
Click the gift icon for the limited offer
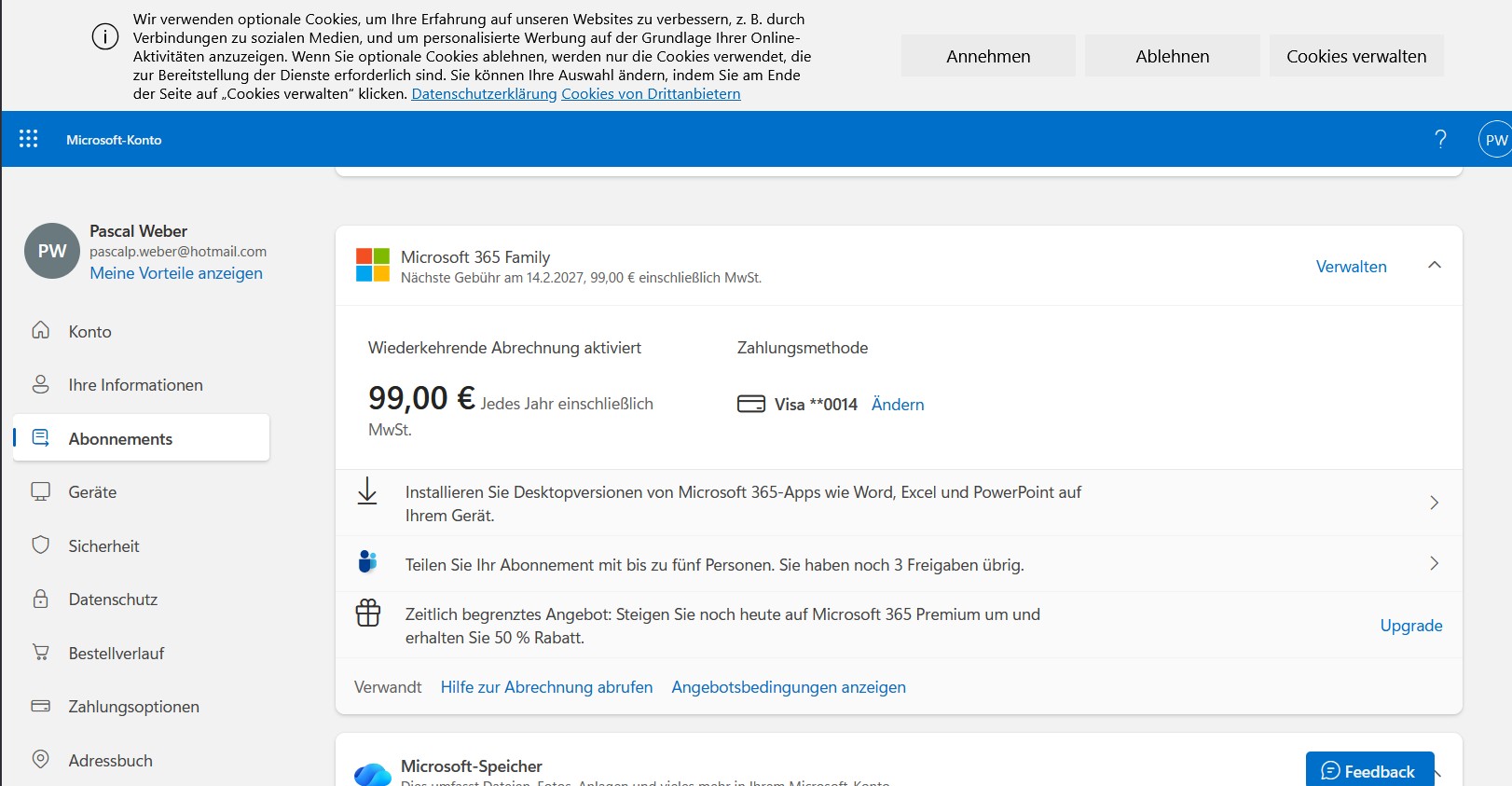(x=368, y=613)
